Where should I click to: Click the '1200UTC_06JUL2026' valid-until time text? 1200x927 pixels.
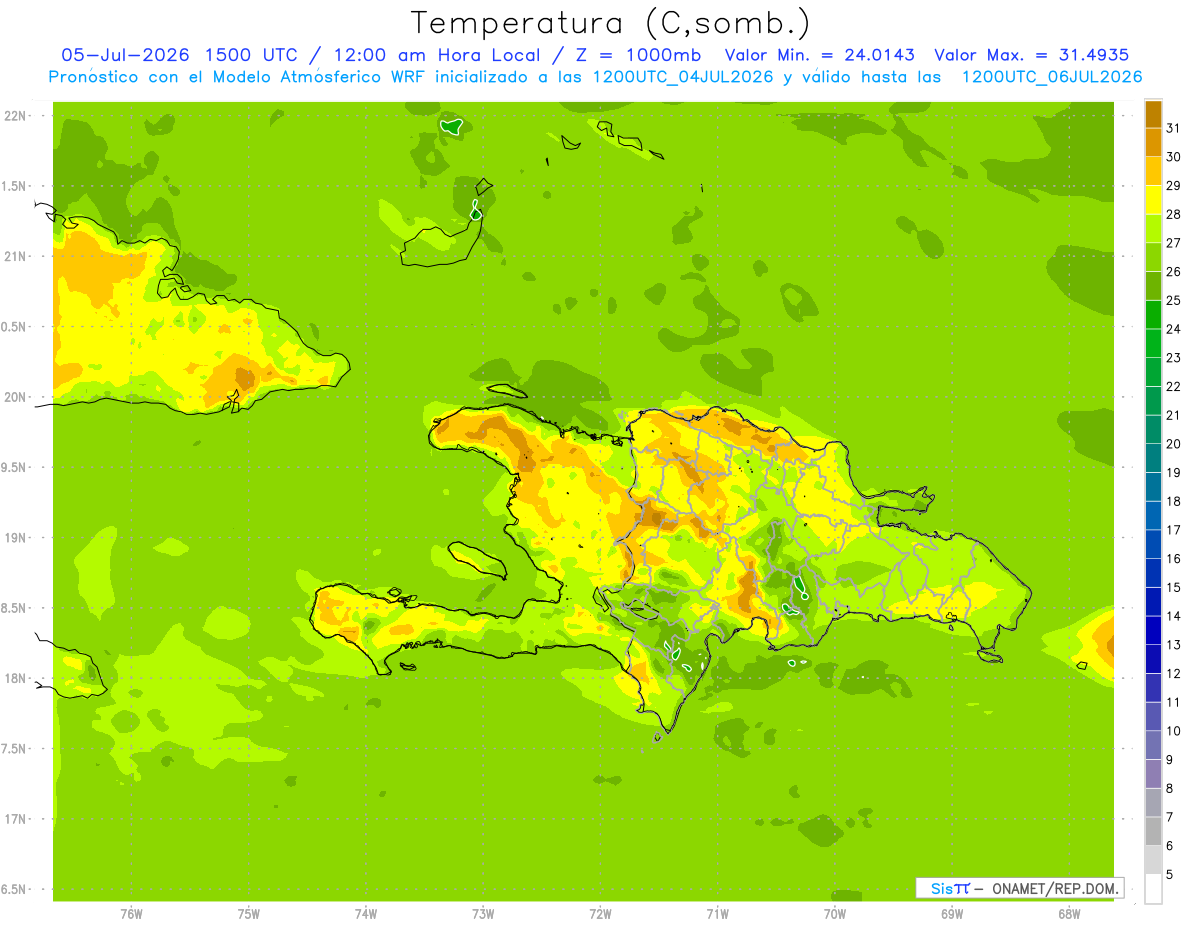pos(1051,77)
